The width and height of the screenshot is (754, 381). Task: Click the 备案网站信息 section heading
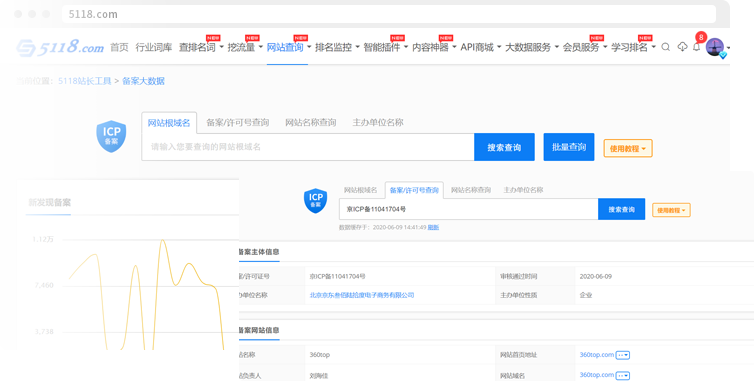[x=259, y=330]
